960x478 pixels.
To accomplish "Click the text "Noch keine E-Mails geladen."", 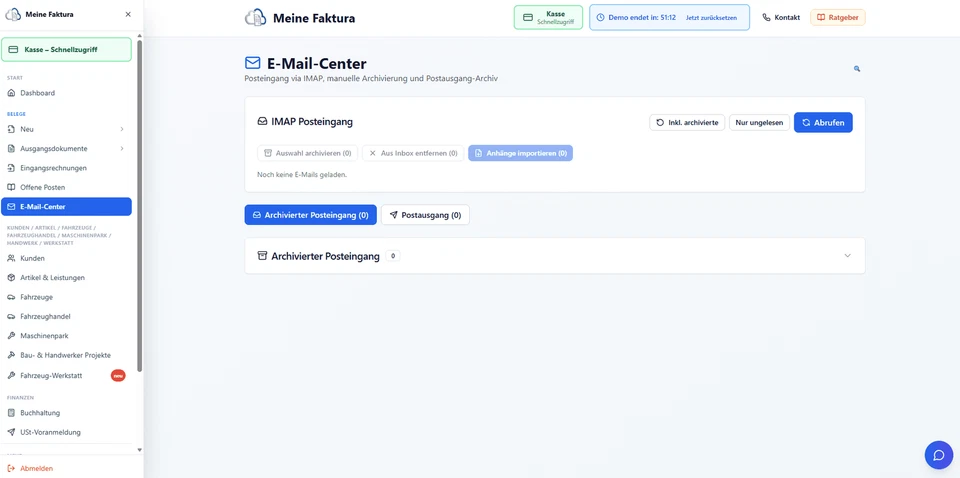I will [x=302, y=175].
